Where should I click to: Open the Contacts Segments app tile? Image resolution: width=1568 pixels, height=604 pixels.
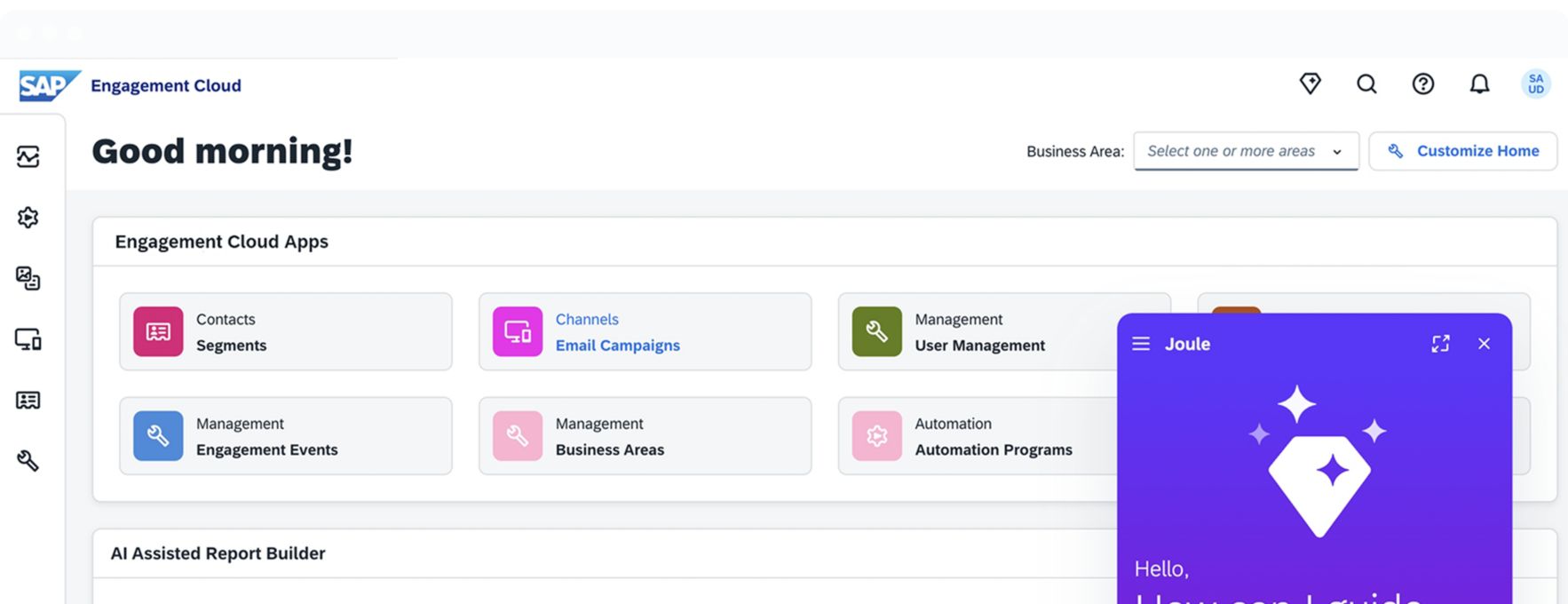point(285,331)
